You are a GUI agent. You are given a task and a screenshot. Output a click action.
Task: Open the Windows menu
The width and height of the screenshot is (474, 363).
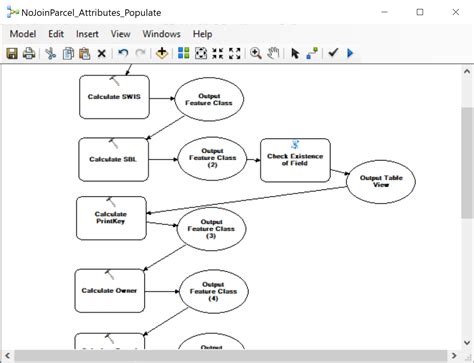pyautogui.click(x=161, y=34)
